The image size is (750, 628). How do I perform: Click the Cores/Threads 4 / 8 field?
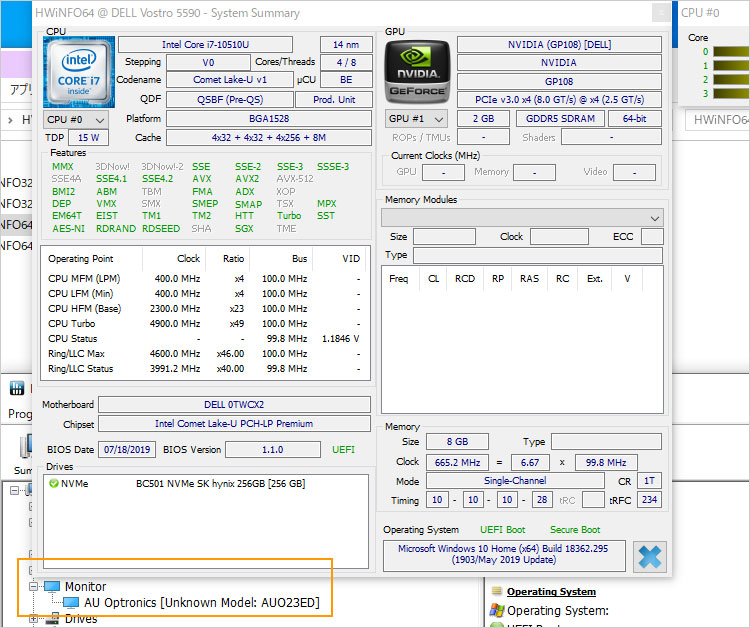[x=346, y=63]
